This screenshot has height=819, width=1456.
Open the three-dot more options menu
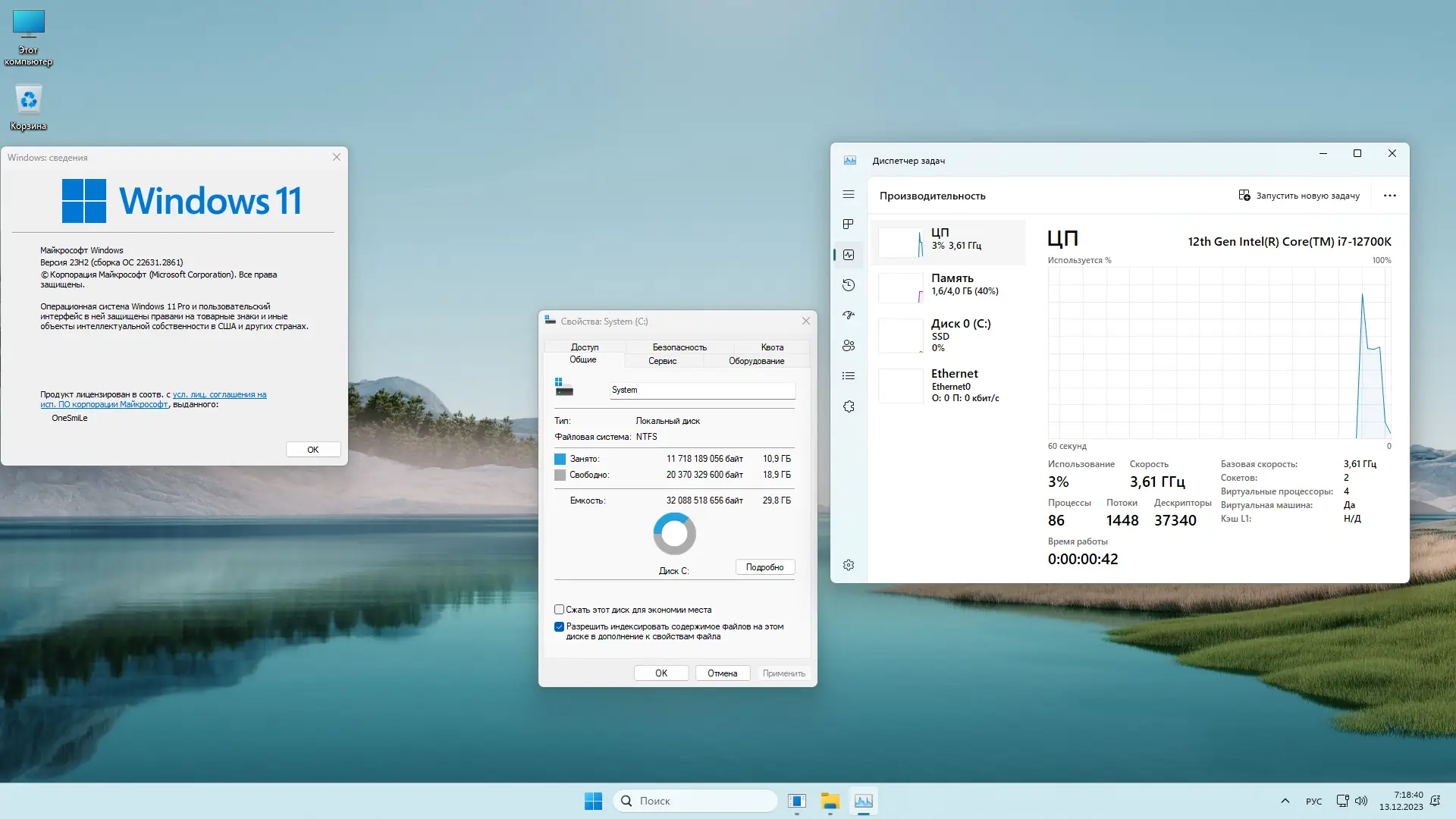[x=1389, y=196]
